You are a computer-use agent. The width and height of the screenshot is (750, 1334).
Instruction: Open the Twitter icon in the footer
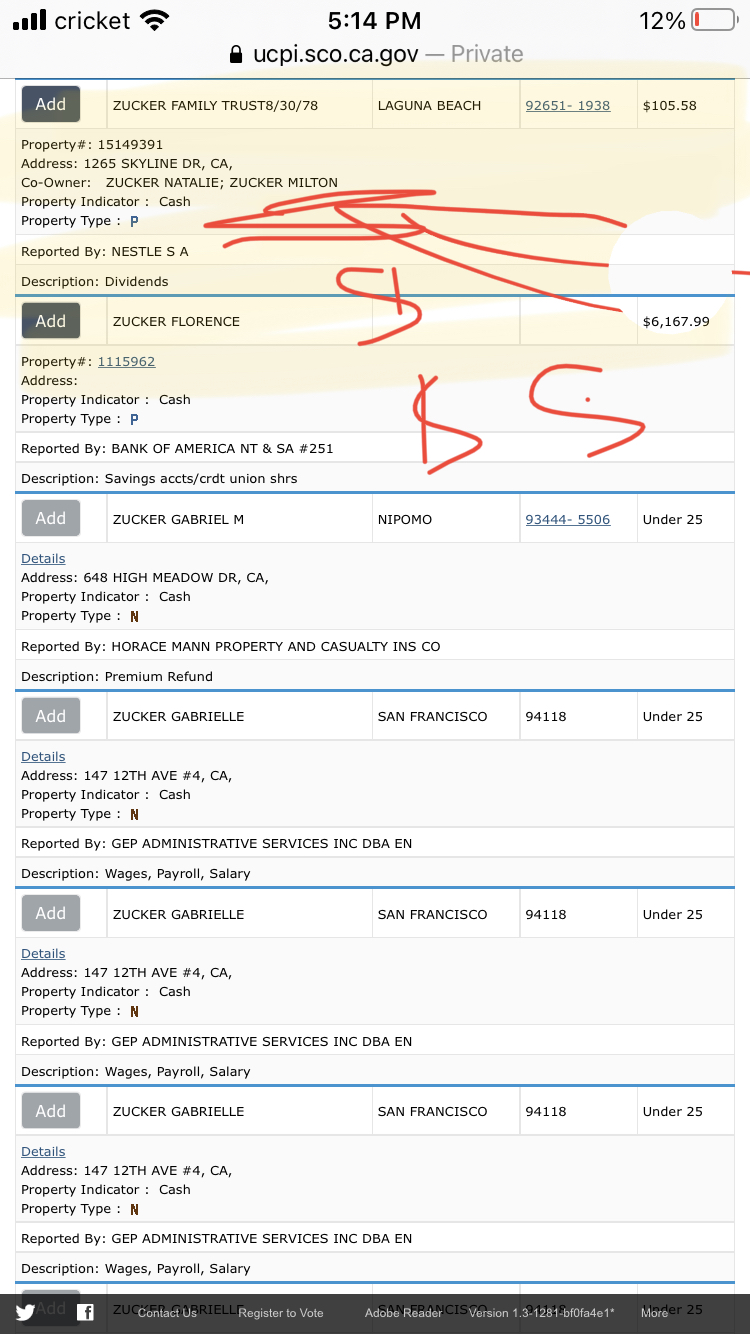[x=26, y=1312]
